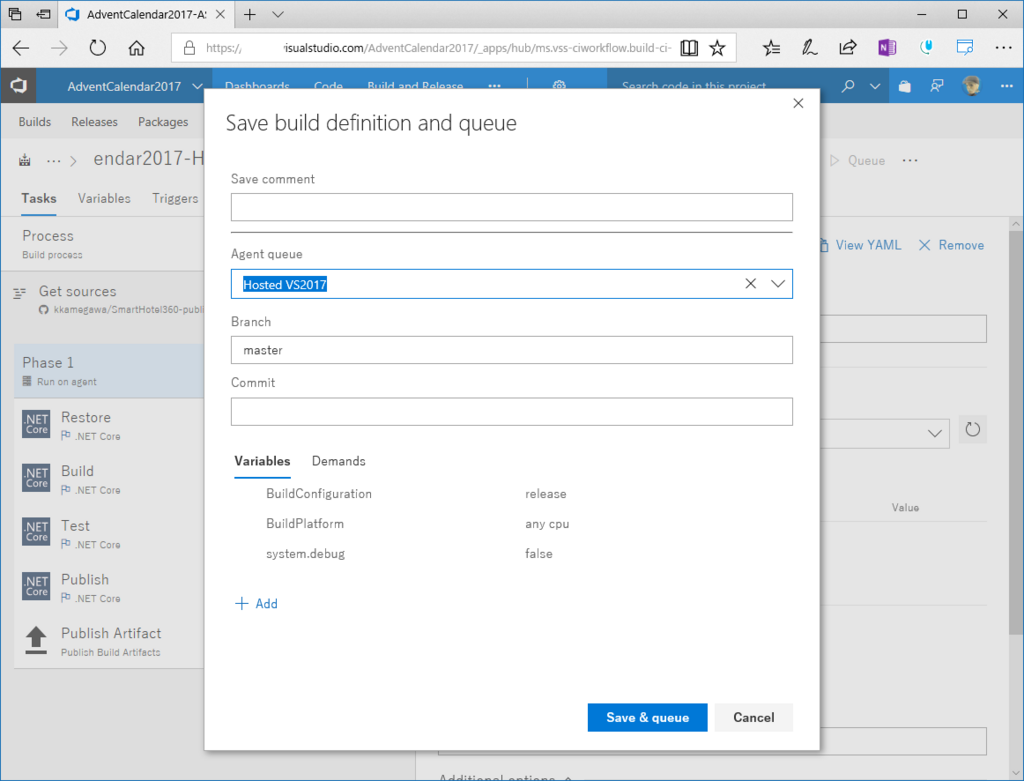The width and height of the screenshot is (1024, 781).
Task: Open the favorites hub icon
Action: click(771, 48)
